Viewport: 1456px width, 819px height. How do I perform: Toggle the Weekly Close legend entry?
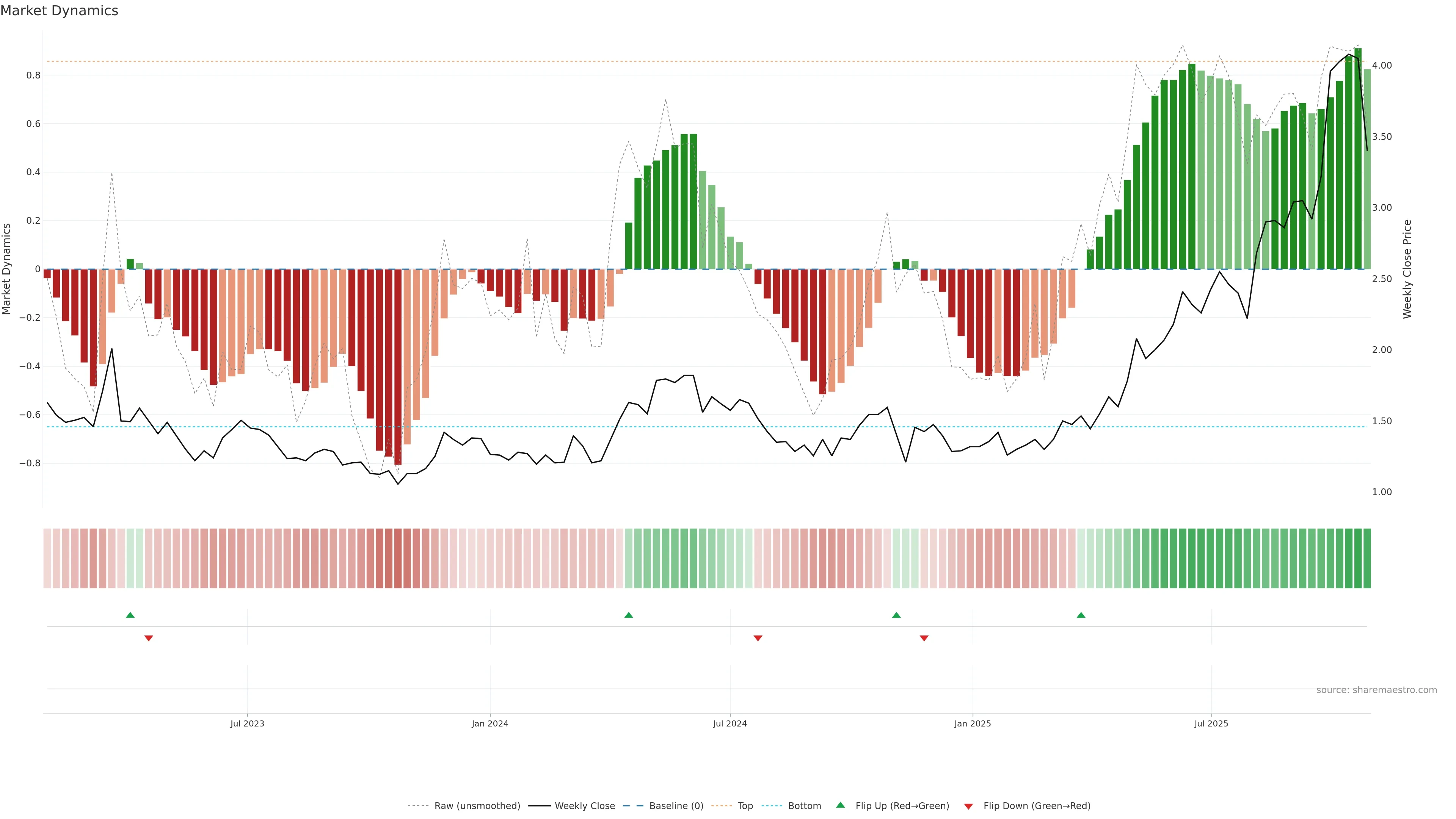point(584,806)
